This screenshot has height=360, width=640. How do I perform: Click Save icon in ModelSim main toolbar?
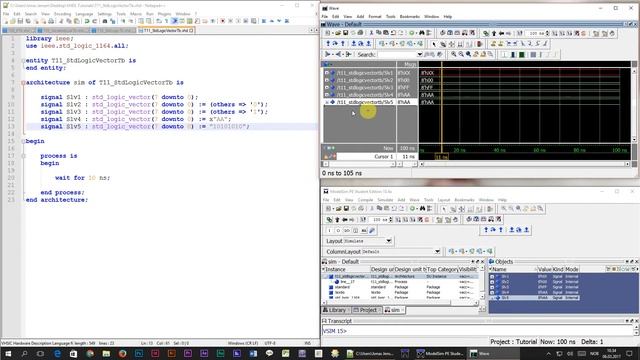click(x=346, y=209)
